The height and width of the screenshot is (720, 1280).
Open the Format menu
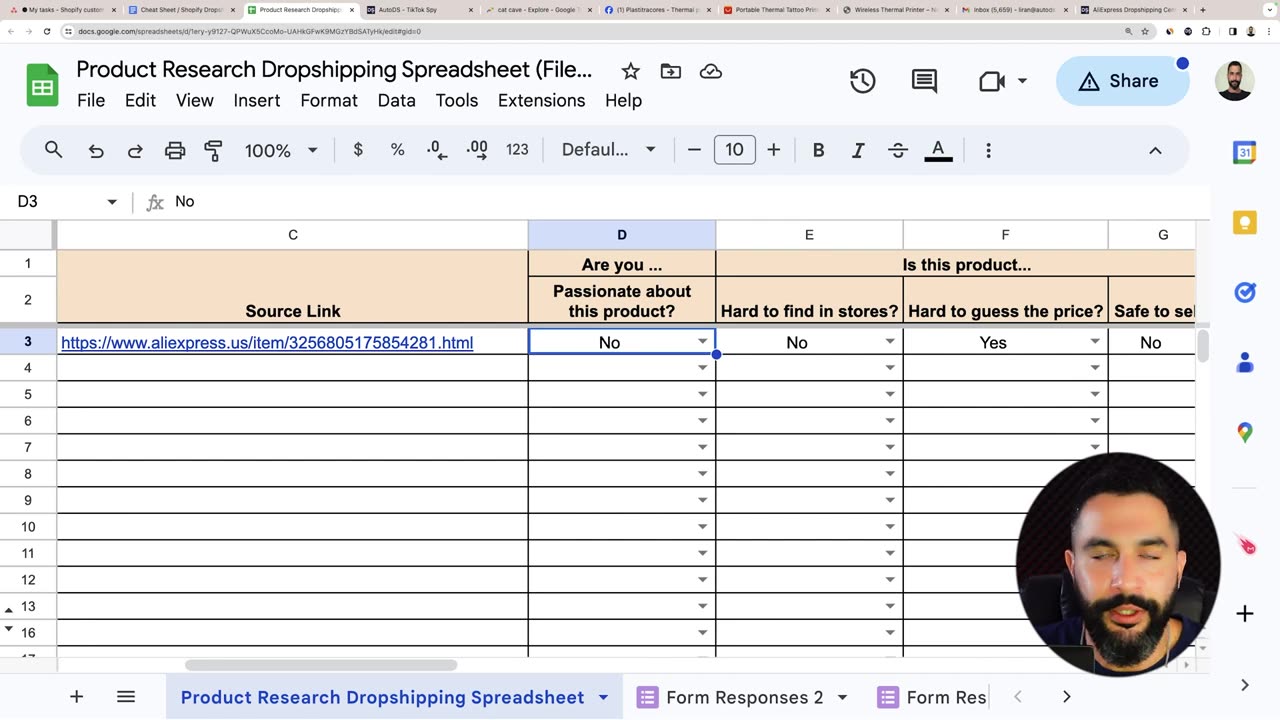(x=329, y=101)
